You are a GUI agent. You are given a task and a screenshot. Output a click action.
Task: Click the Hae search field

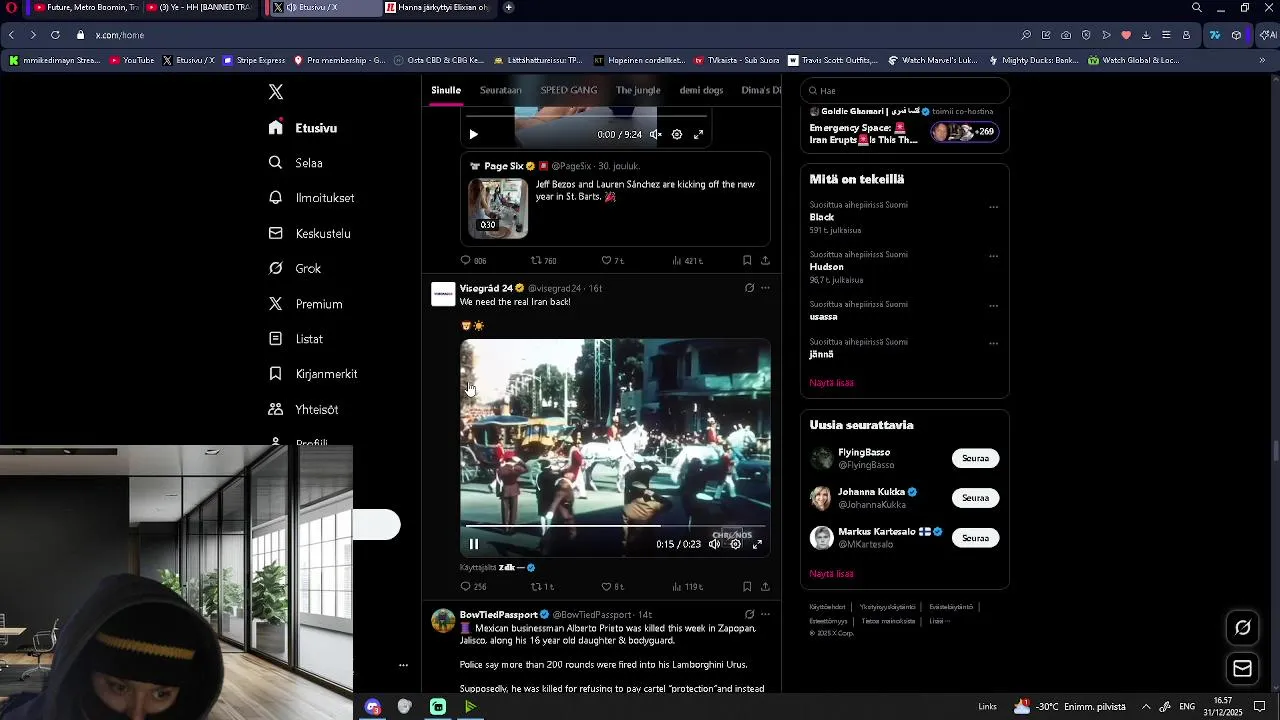point(905,90)
